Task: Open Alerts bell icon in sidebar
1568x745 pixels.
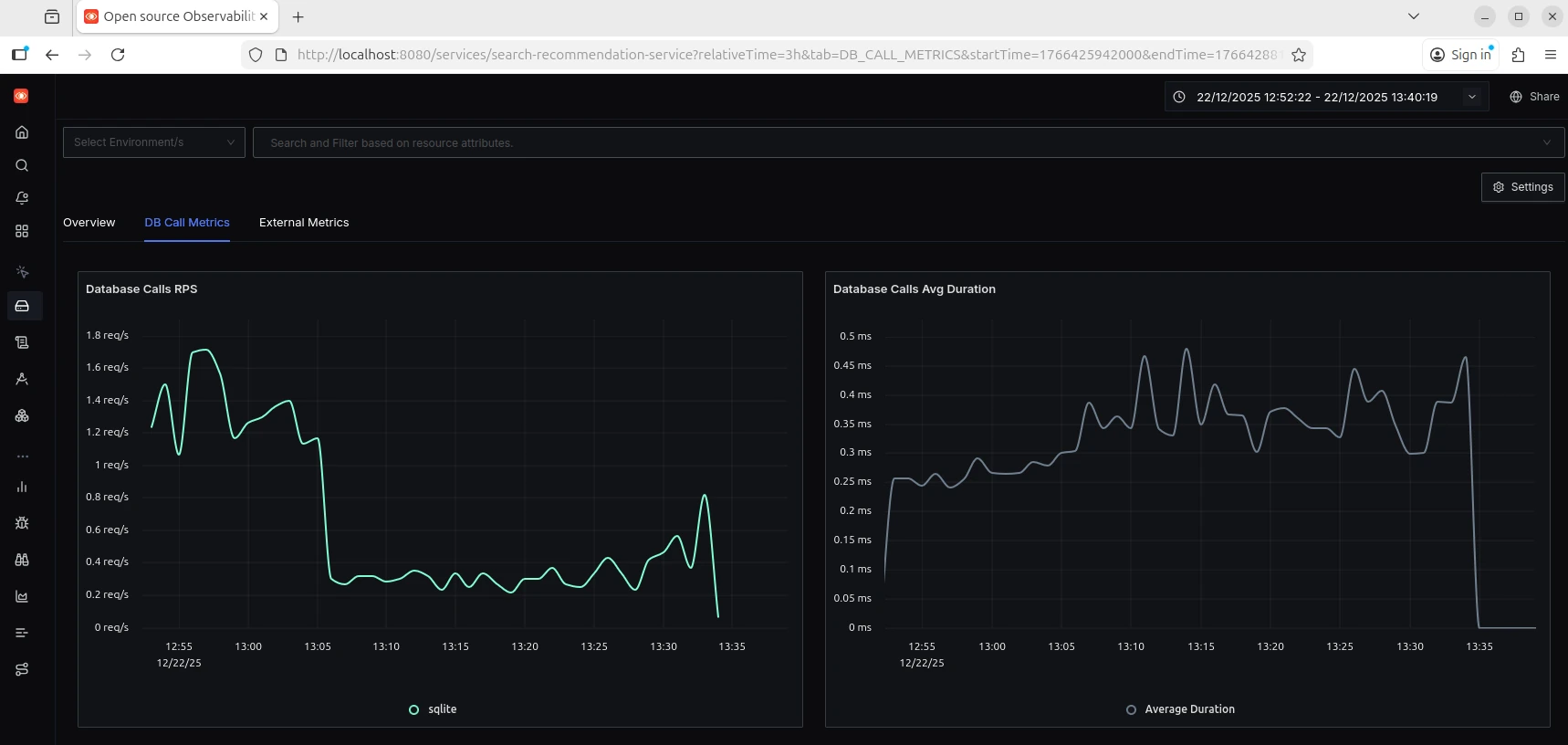Action: (x=22, y=198)
